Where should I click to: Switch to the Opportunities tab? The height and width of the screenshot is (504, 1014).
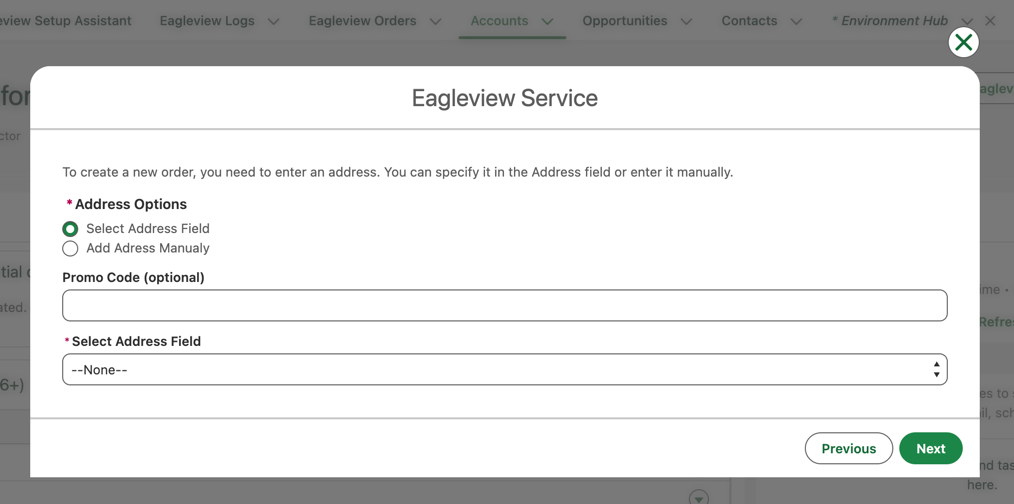(x=624, y=21)
